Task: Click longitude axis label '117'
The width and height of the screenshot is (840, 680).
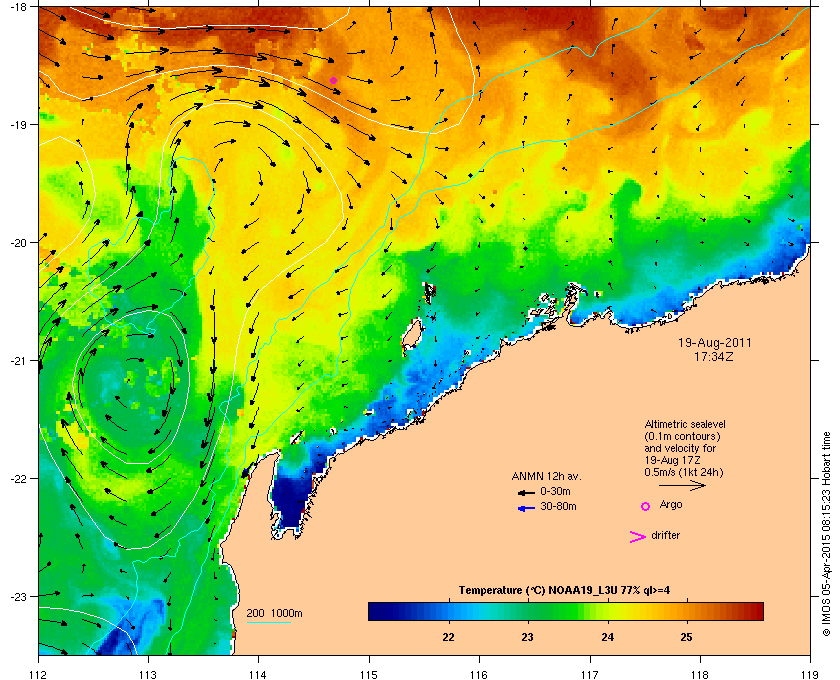Action: click(x=590, y=674)
